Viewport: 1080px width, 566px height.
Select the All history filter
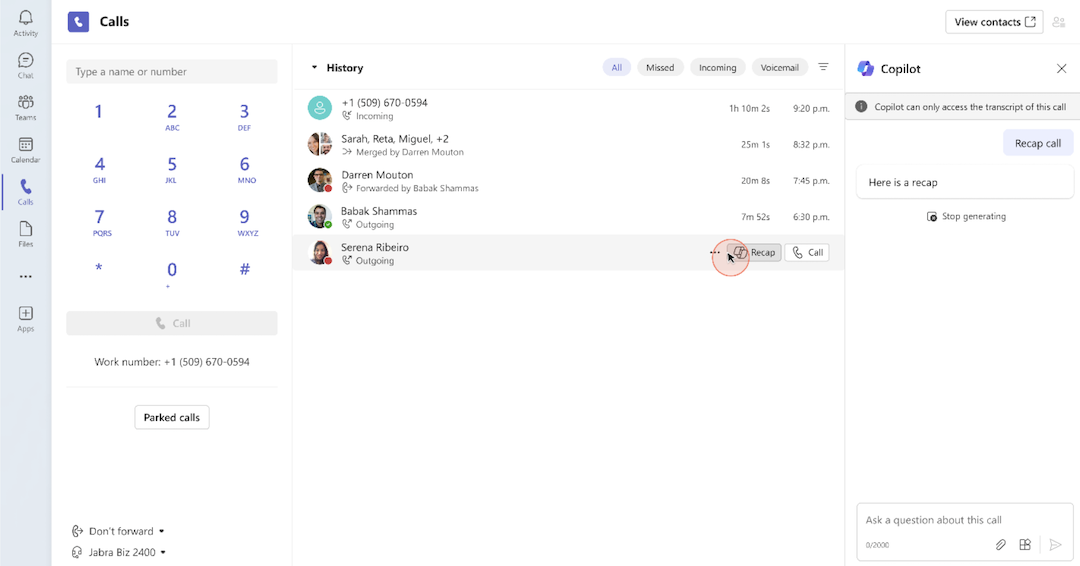coord(616,67)
